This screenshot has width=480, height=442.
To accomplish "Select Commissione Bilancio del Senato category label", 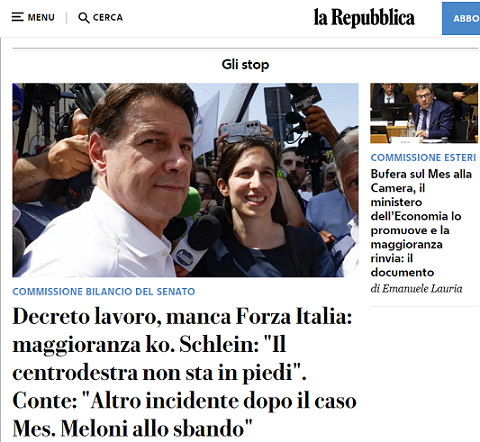I will (104, 292).
